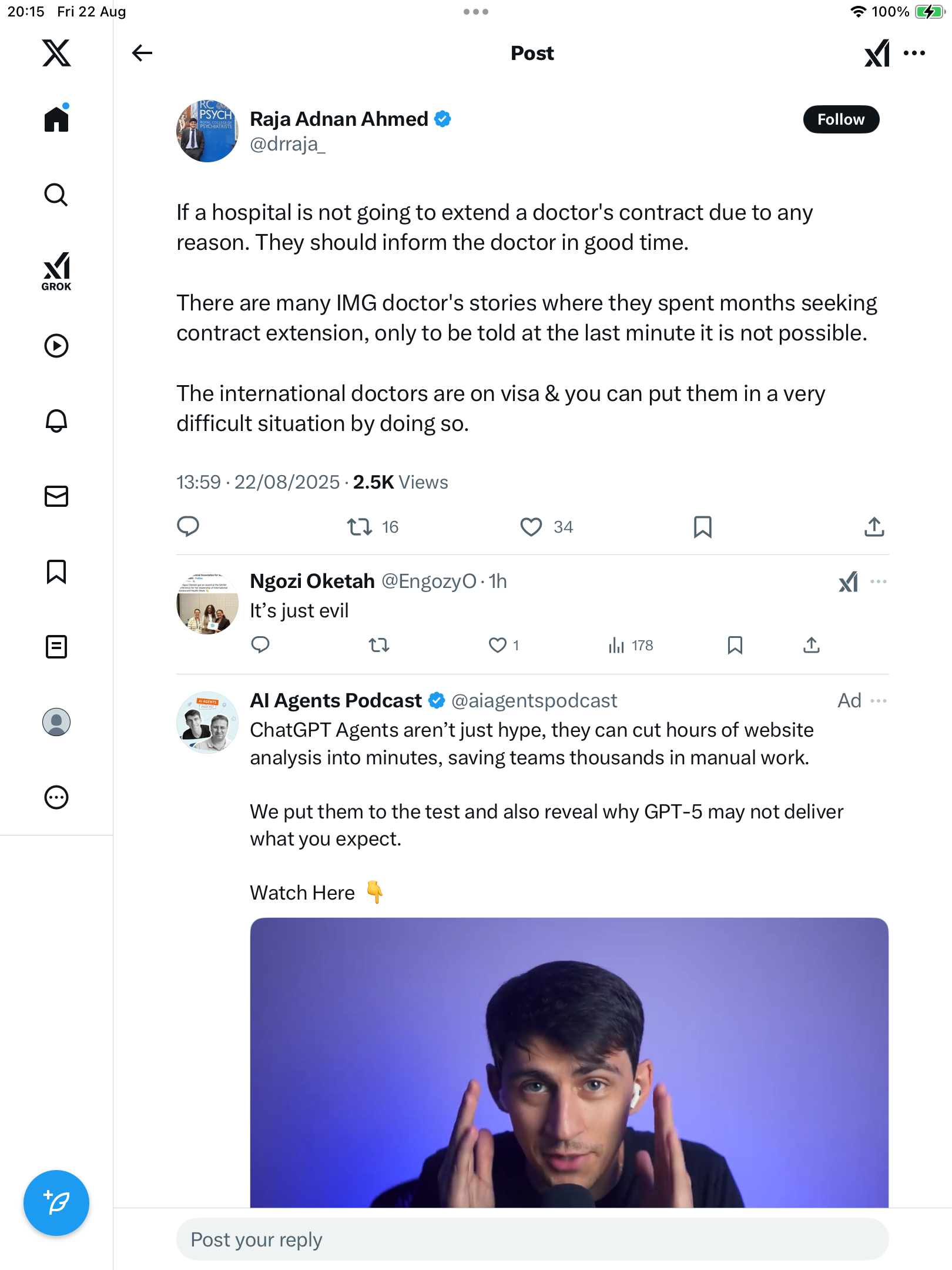
Task: Open more options at top of post
Action: [x=914, y=53]
